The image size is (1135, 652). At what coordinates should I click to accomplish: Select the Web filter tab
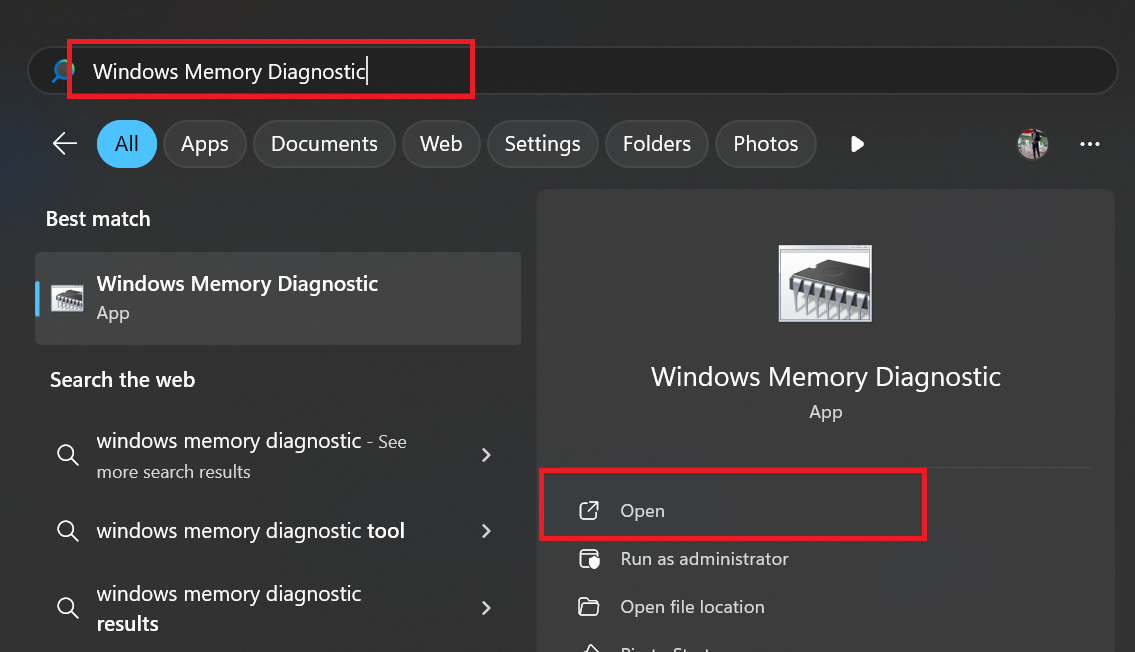441,144
